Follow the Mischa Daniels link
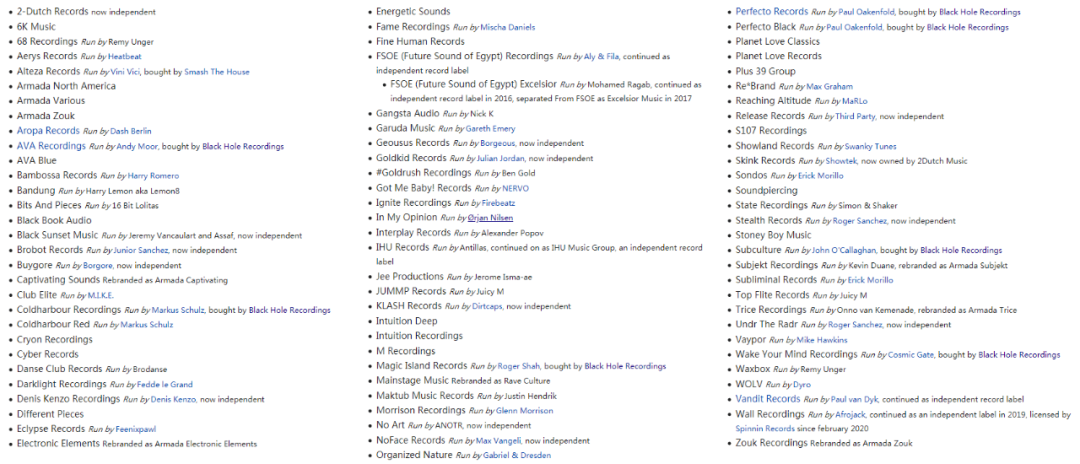 click(x=508, y=27)
